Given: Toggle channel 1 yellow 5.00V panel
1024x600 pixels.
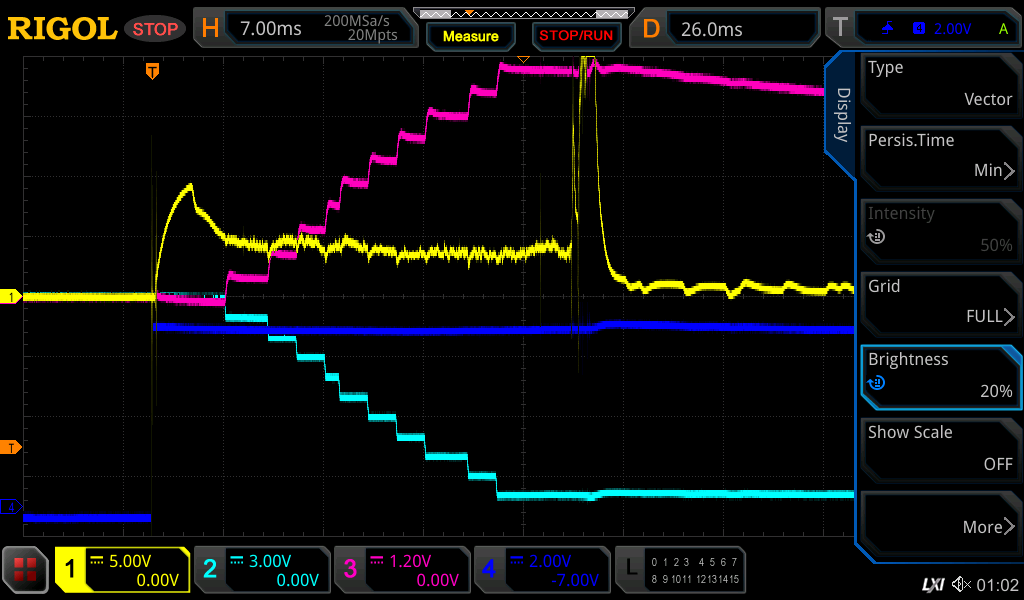Looking at the screenshot, I should tap(123, 570).
